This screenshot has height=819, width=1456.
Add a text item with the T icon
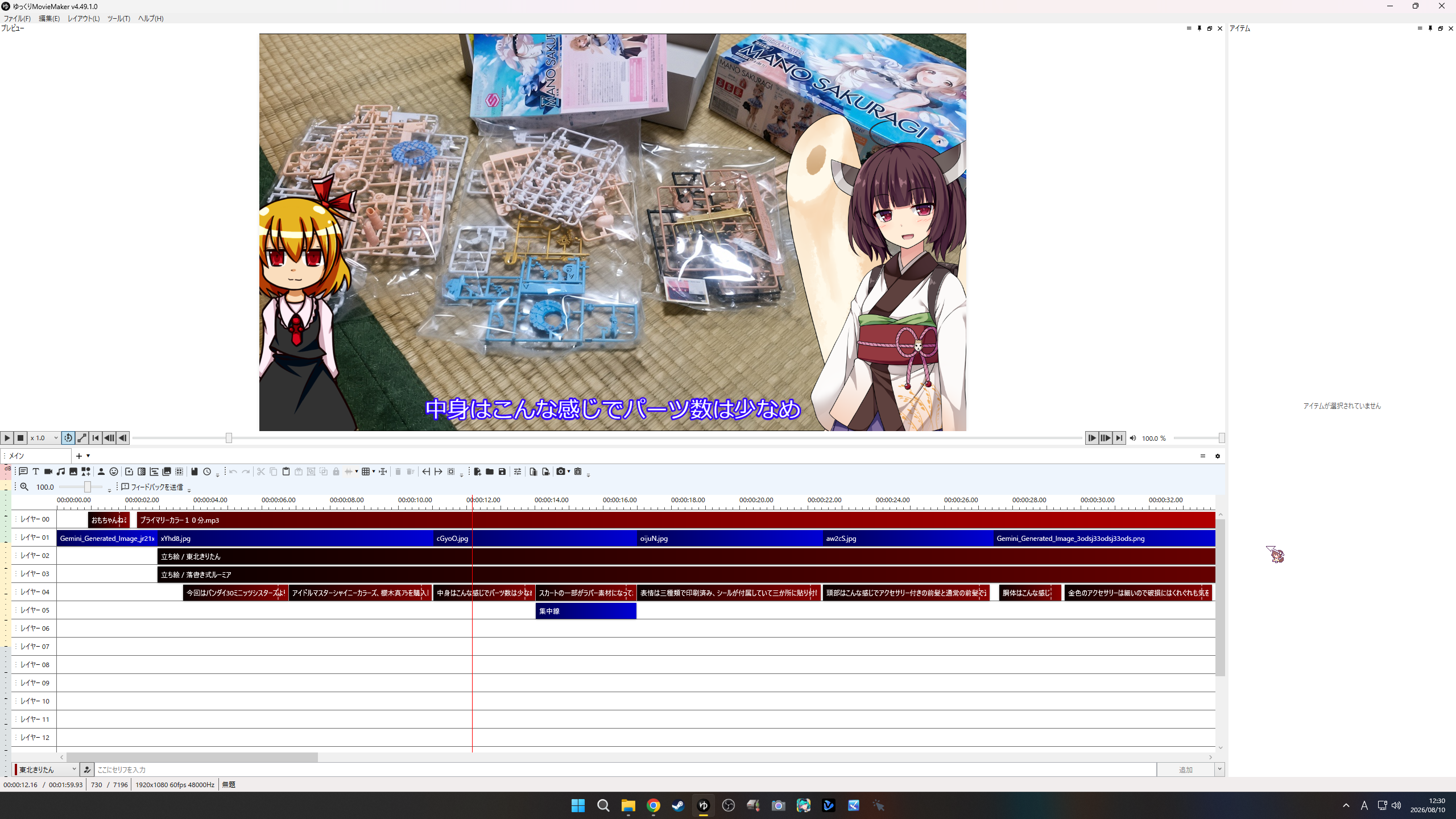click(36, 471)
